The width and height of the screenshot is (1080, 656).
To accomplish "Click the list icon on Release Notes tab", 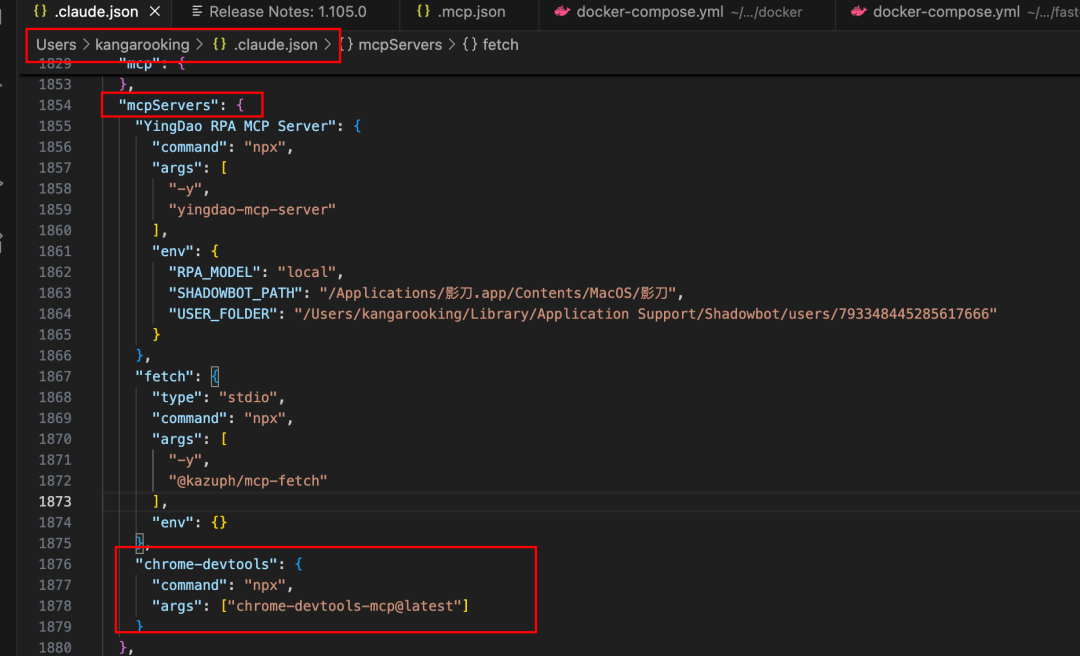I will pos(197,11).
